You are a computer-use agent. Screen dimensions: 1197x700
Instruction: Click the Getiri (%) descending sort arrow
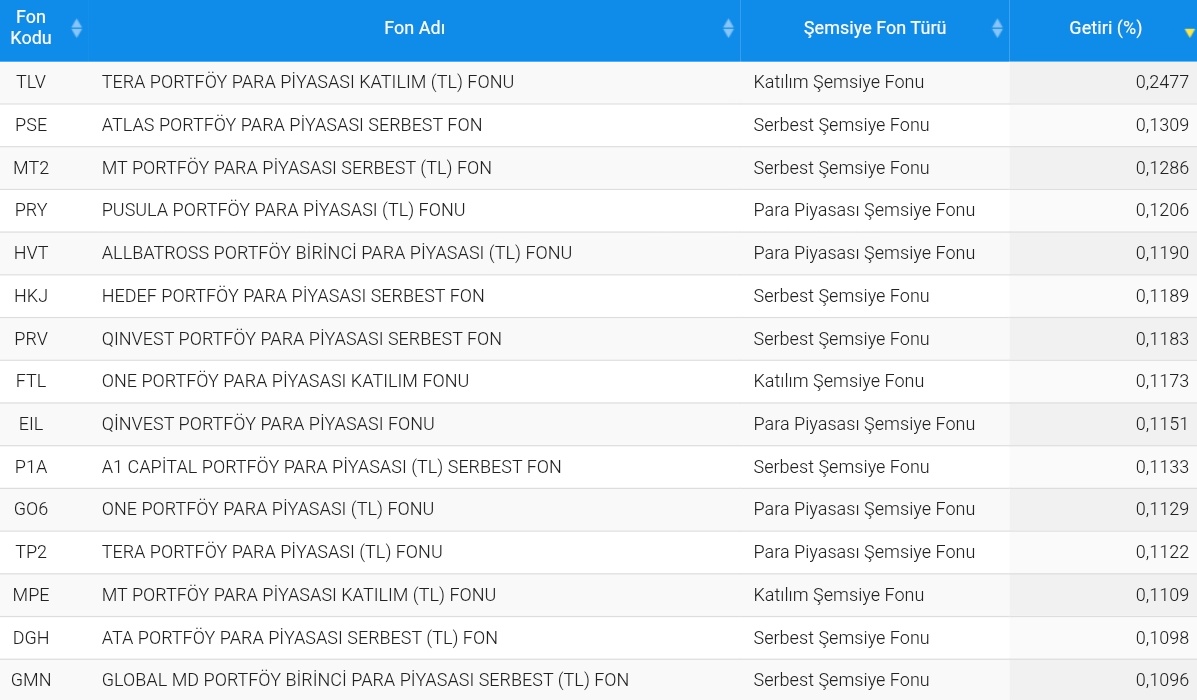(x=1189, y=33)
